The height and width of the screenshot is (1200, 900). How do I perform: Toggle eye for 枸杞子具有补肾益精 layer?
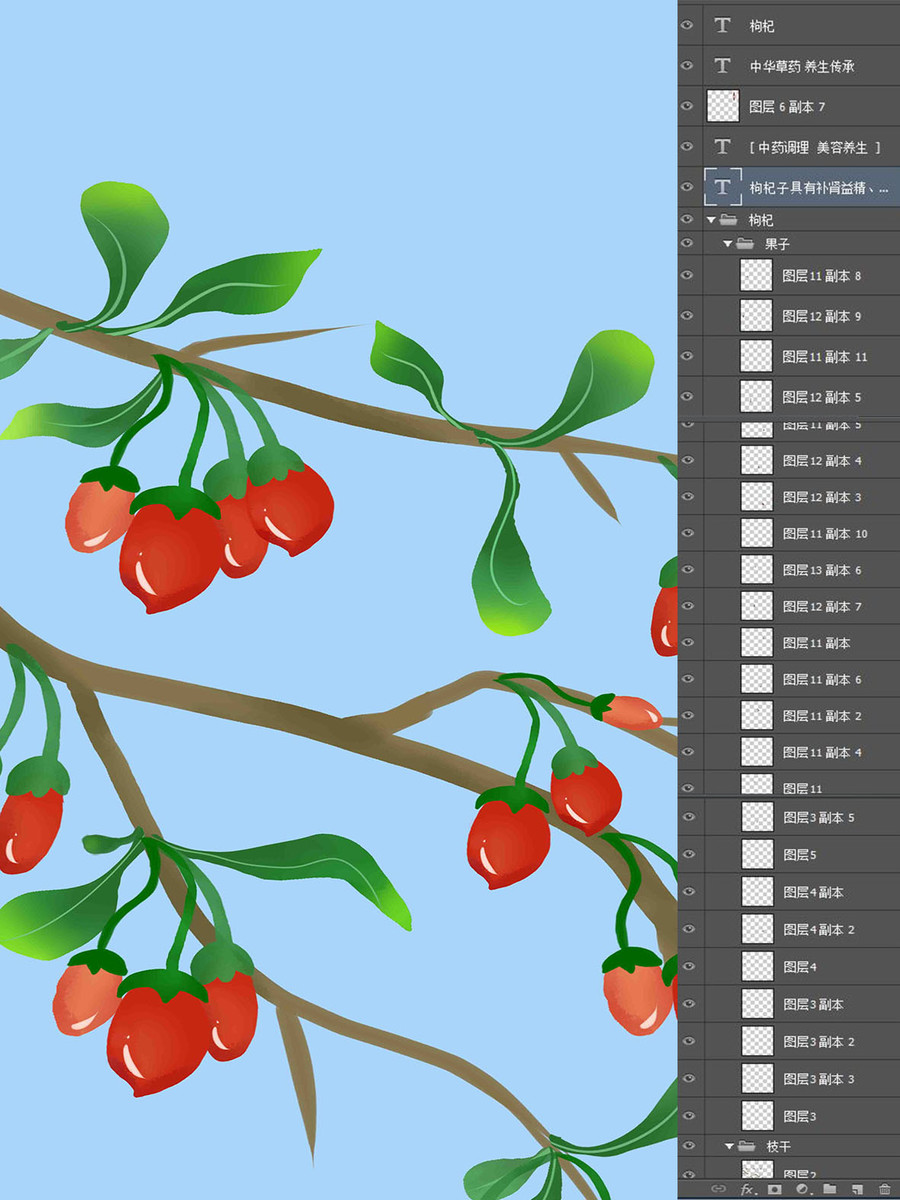[x=687, y=186]
